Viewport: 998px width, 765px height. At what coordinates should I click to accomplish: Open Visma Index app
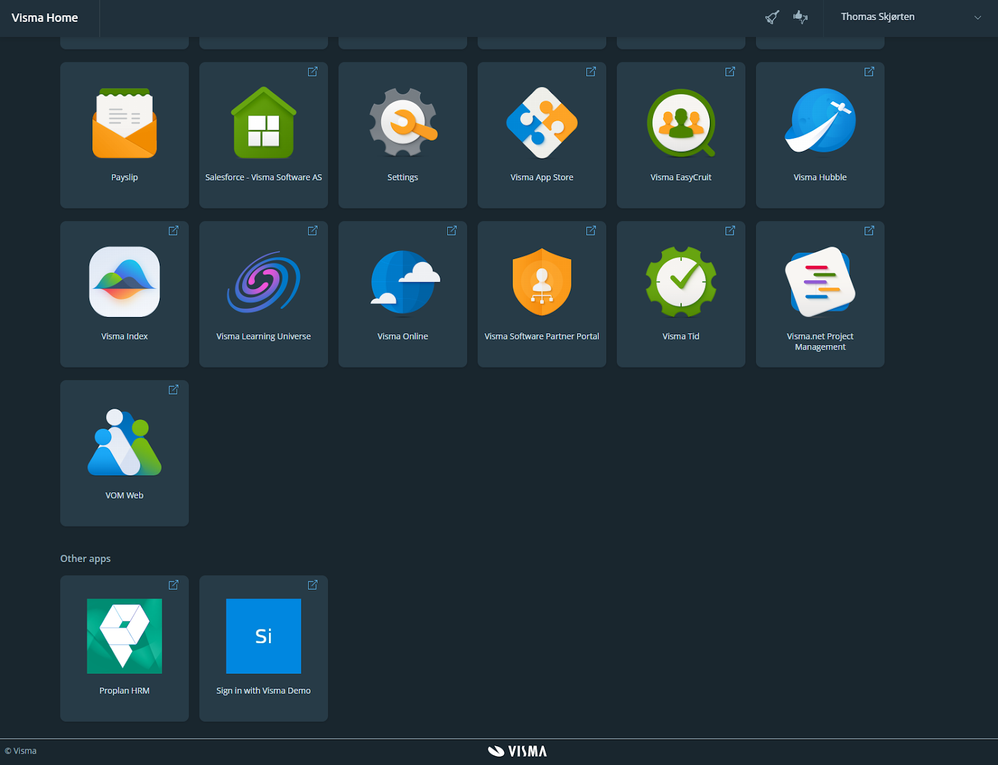pyautogui.click(x=124, y=294)
